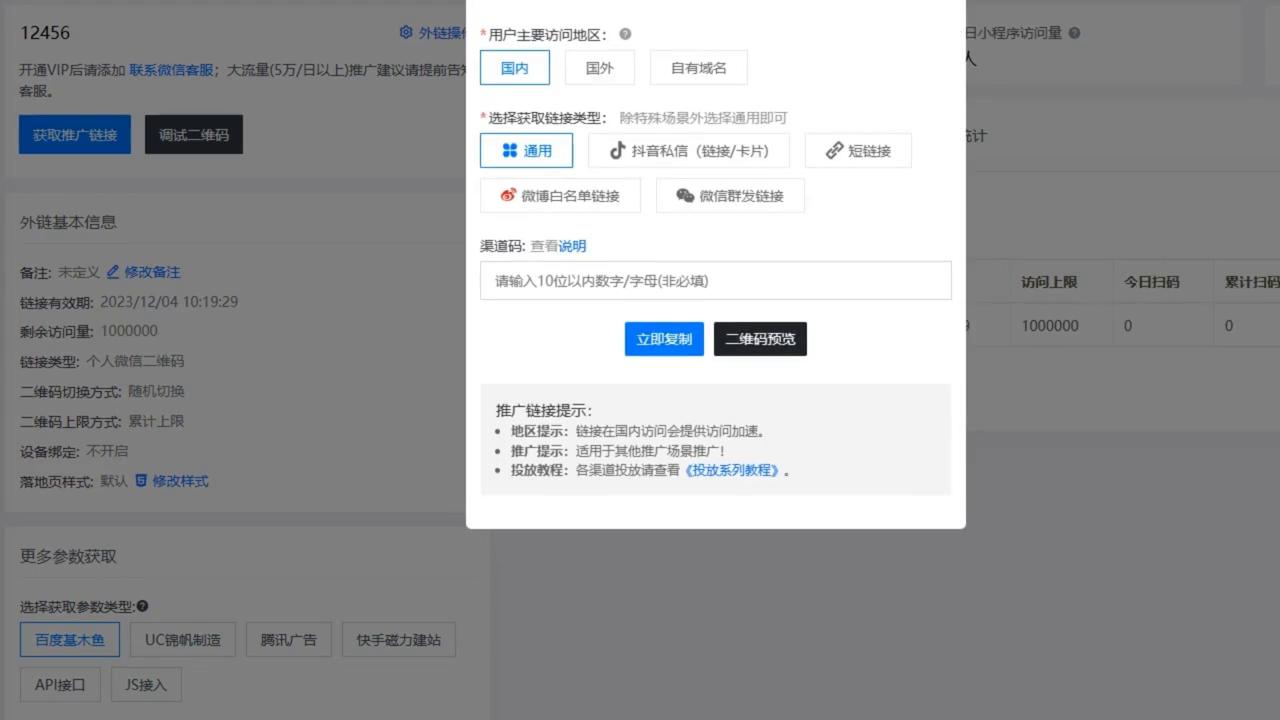The width and height of the screenshot is (1280, 720).
Task: Click help icon beside 用户主要访问地区
Action: 625,34
